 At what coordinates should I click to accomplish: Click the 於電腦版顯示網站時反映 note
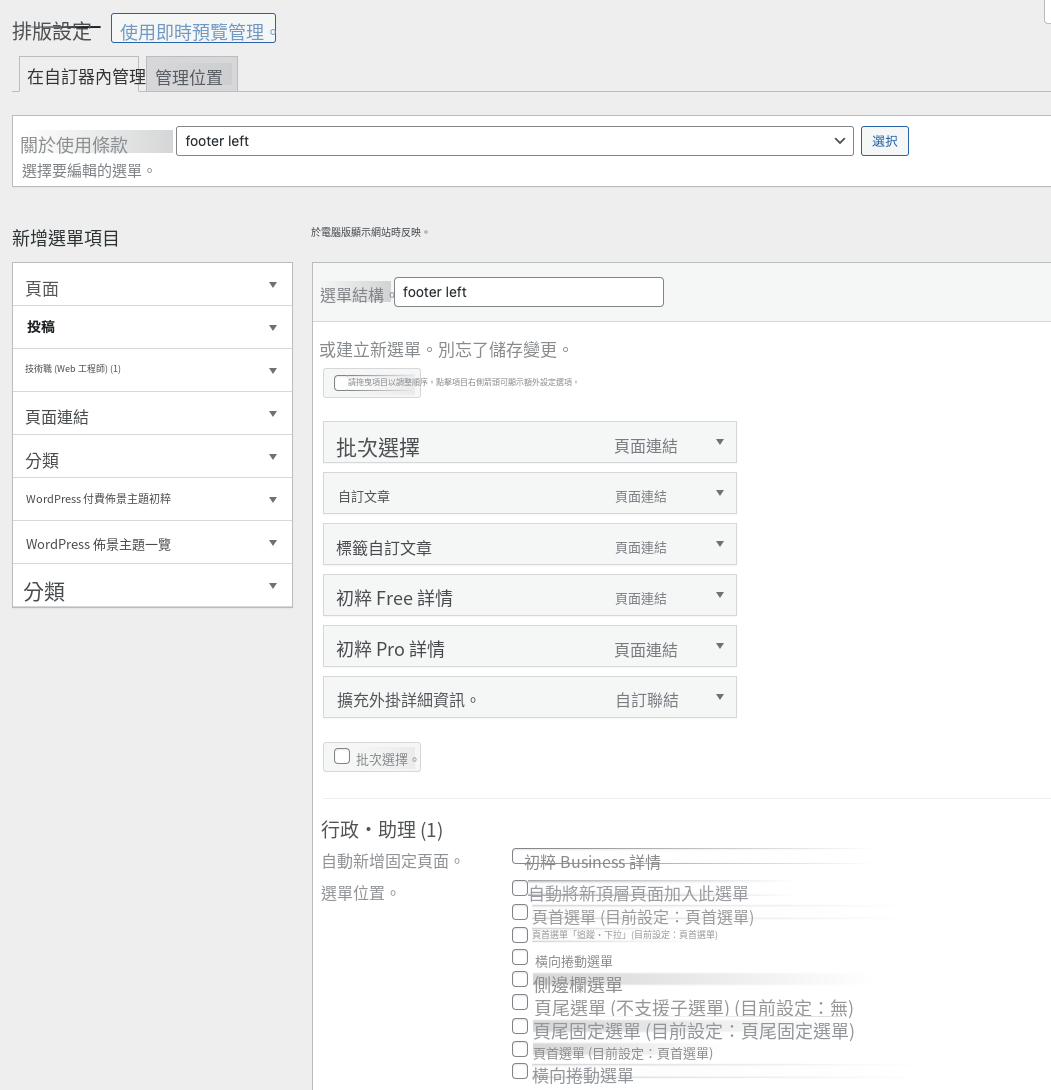pos(369,232)
